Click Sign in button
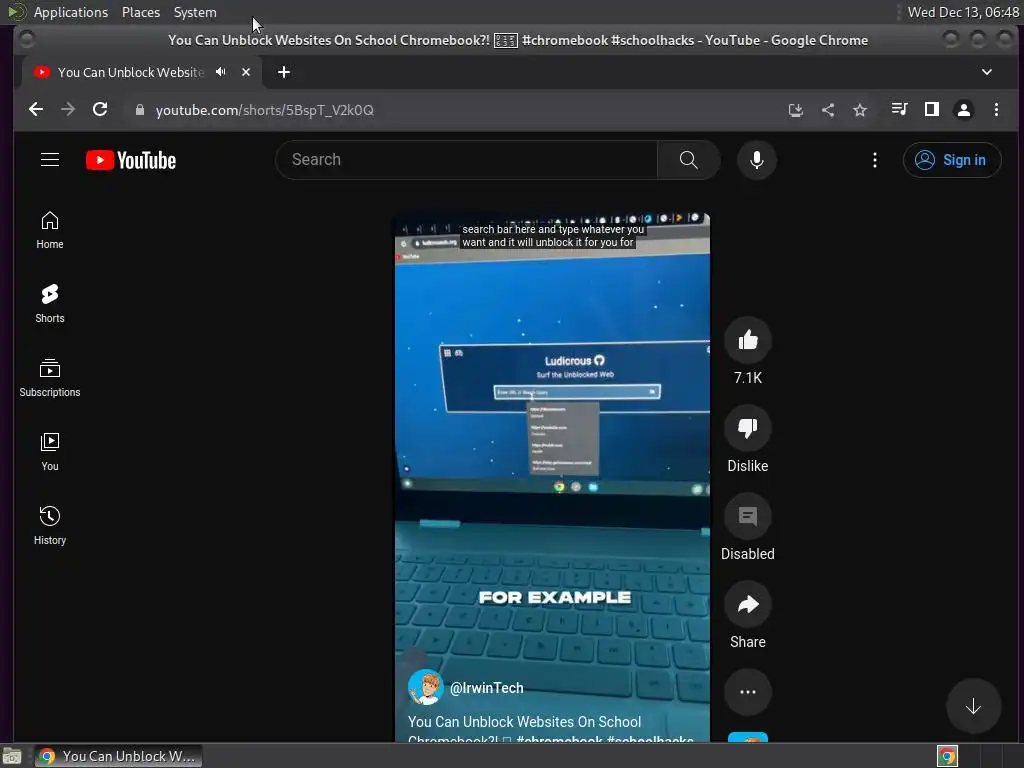This screenshot has height=768, width=1024. [x=952, y=160]
